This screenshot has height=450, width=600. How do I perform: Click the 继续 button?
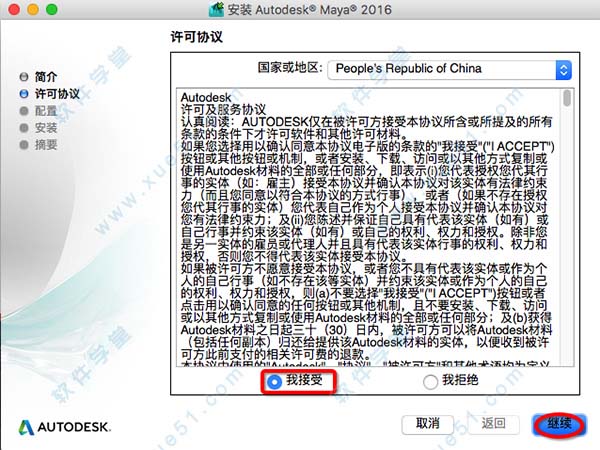point(559,425)
